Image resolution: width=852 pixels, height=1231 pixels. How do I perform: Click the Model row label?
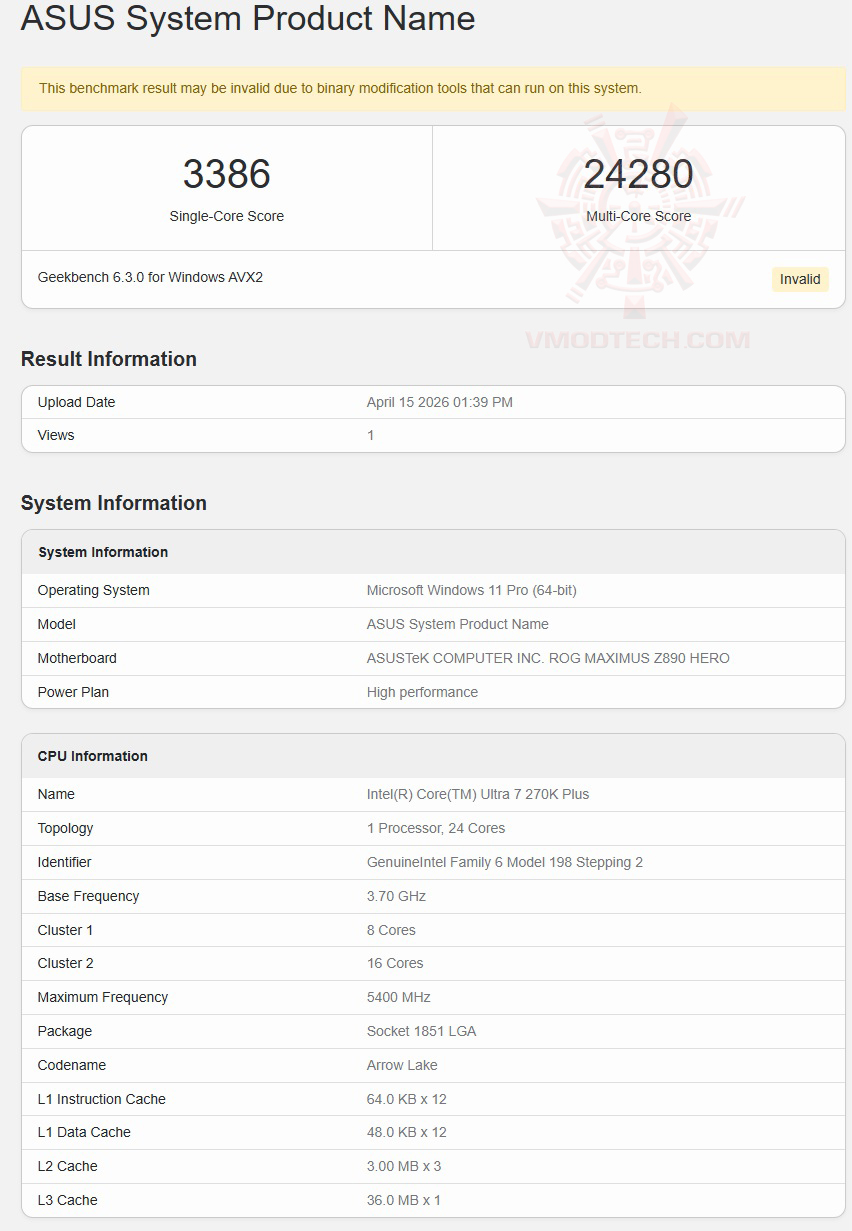point(57,624)
